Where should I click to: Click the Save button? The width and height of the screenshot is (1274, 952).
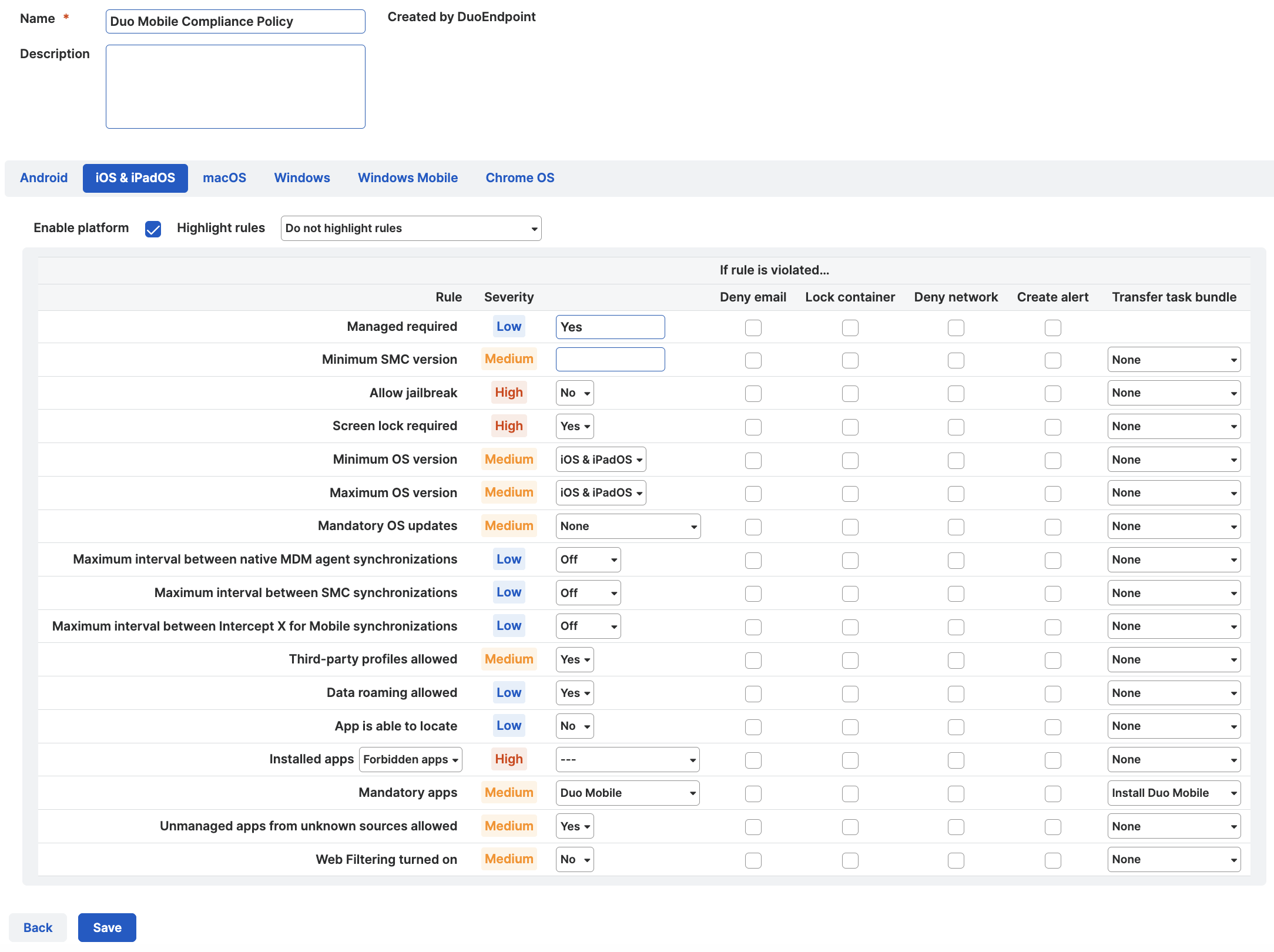[107, 927]
